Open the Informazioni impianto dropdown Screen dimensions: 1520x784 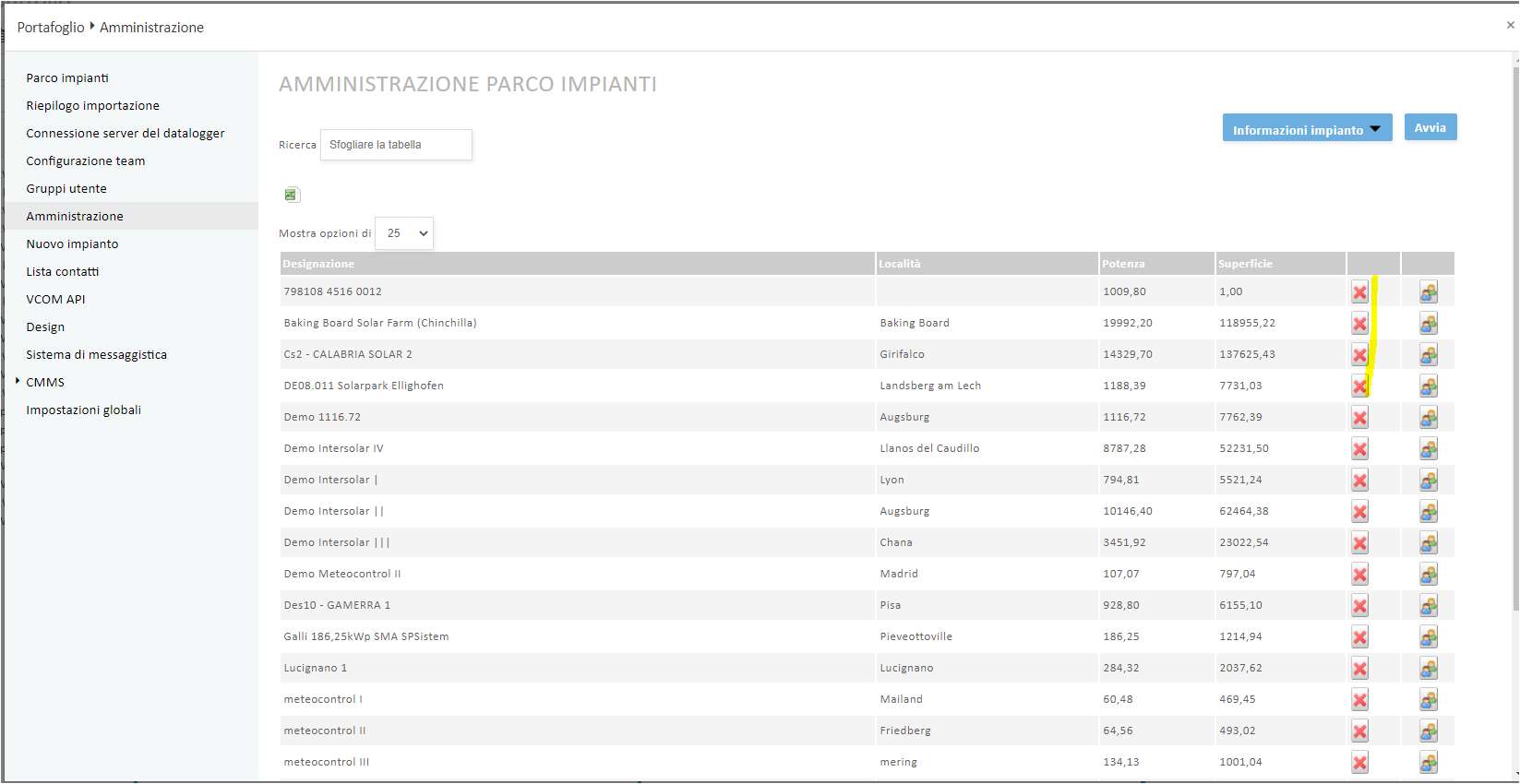click(x=1306, y=130)
